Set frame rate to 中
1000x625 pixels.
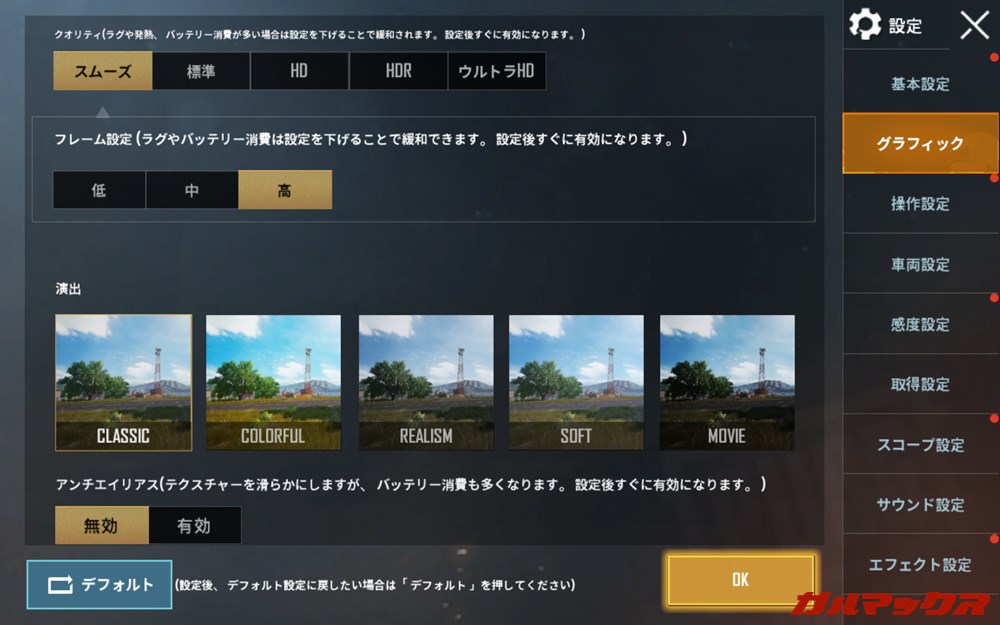pos(192,190)
